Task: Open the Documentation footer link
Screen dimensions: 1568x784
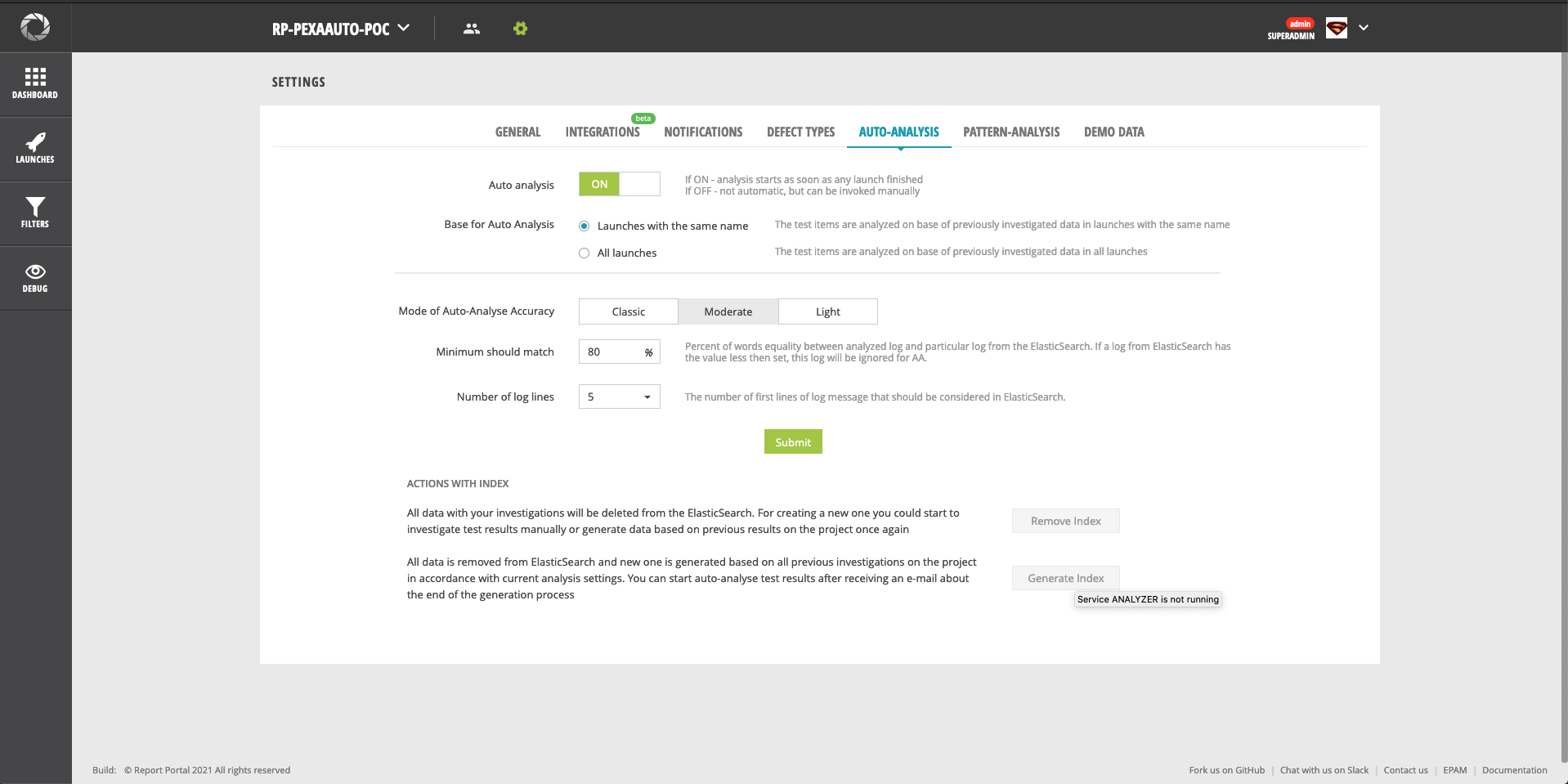Action: [x=1514, y=770]
